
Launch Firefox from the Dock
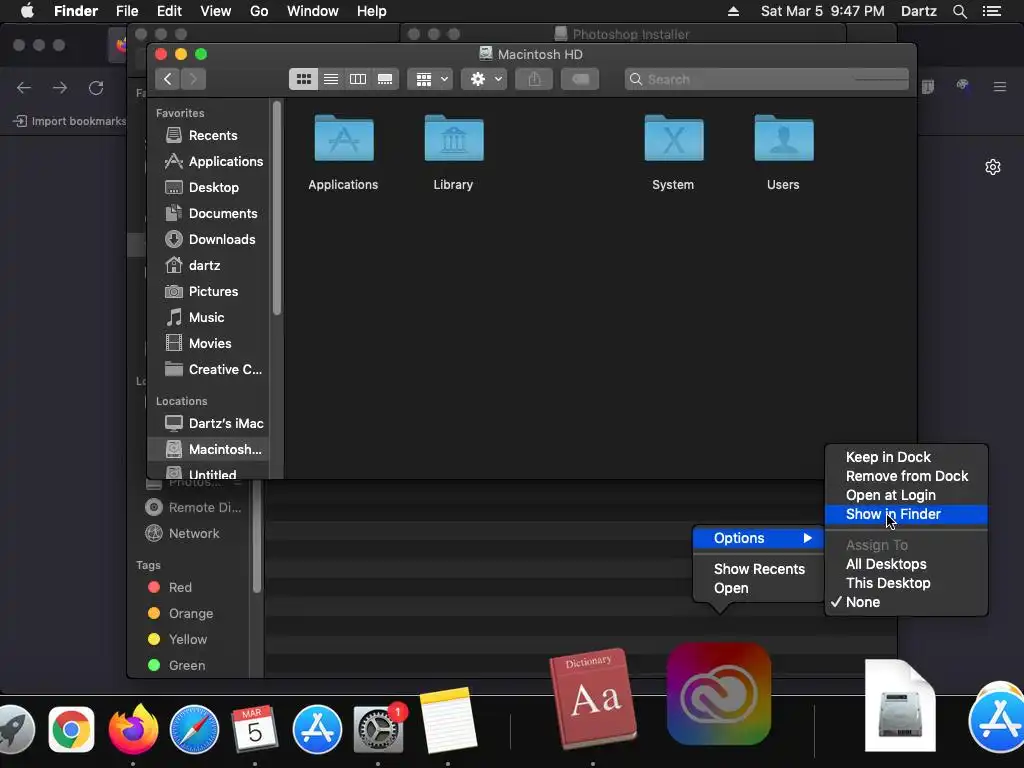coord(133,728)
